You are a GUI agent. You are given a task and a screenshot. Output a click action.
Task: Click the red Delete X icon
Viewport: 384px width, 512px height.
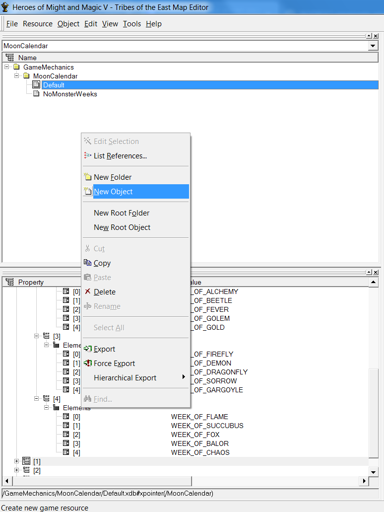coord(87,291)
